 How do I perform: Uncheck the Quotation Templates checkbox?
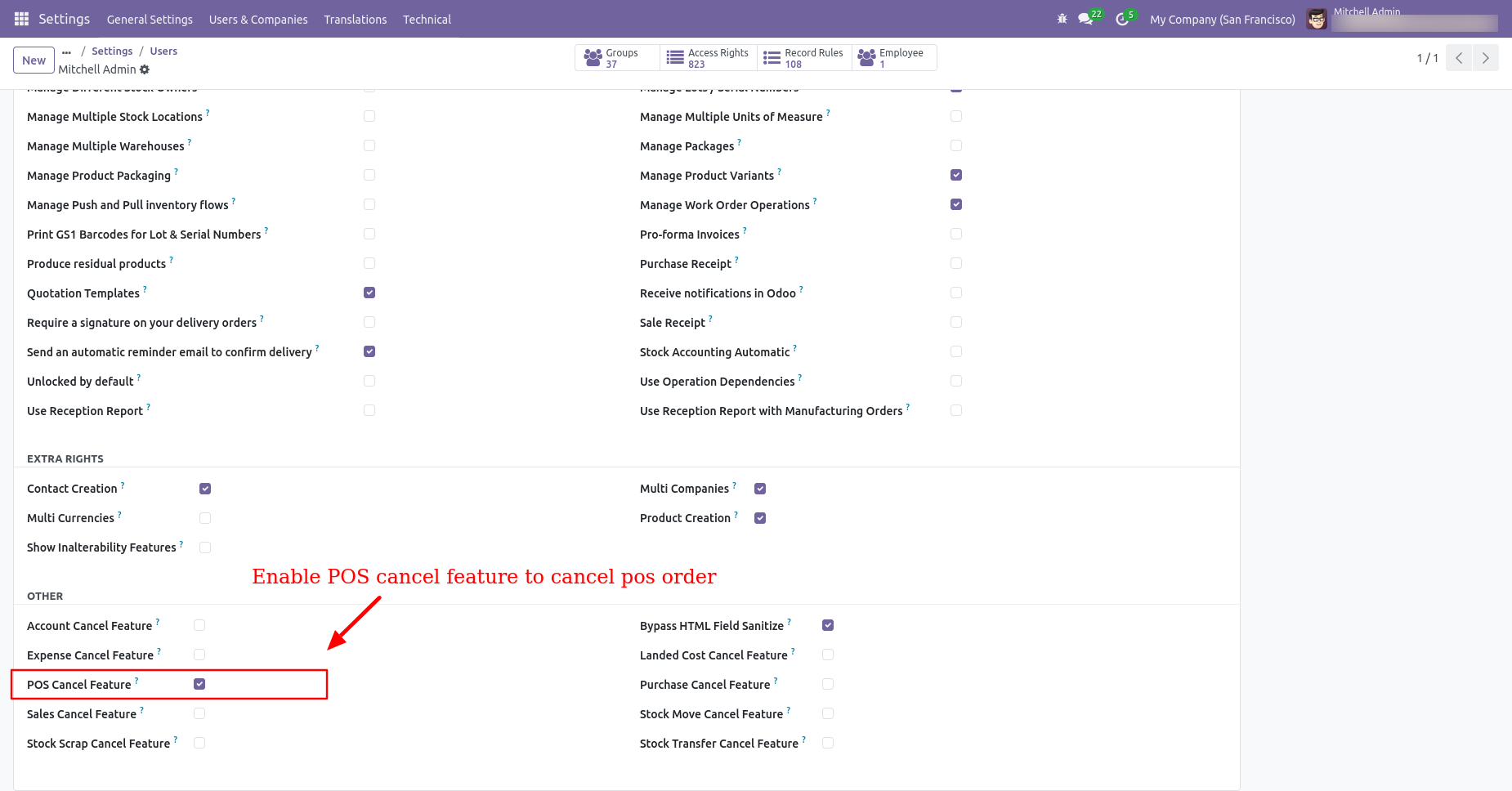(369, 293)
